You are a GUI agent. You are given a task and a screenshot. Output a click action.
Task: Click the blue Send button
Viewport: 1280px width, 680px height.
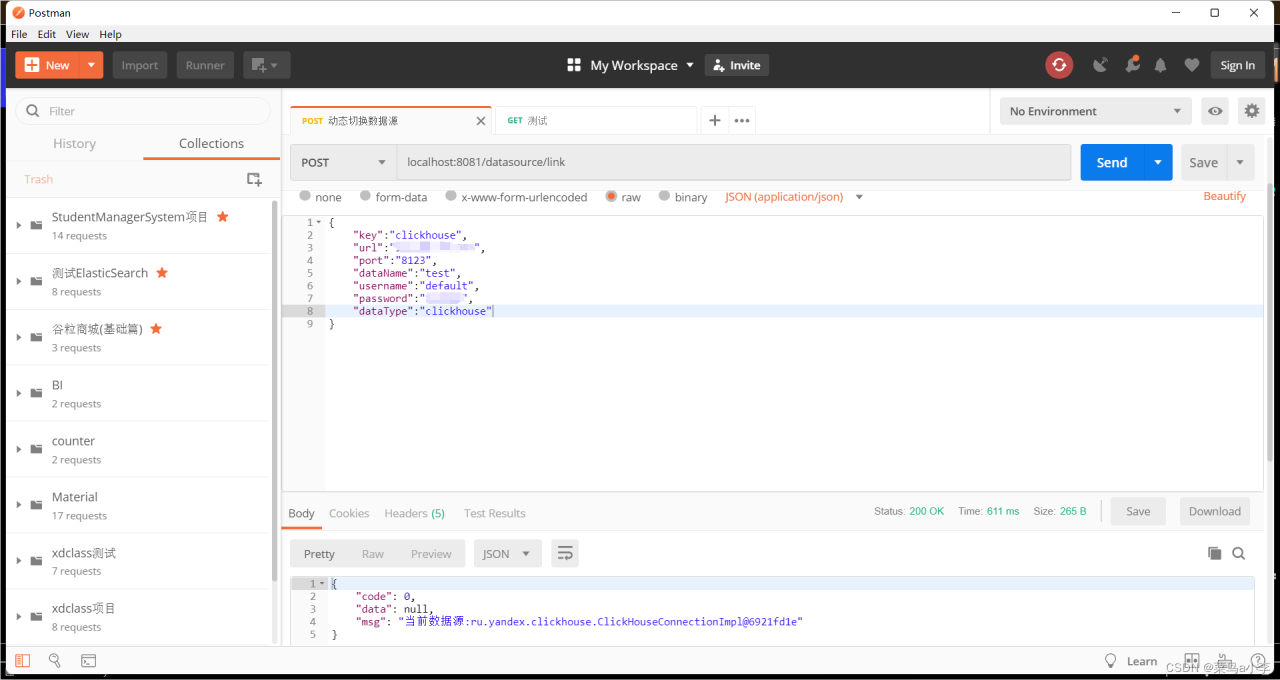[x=1112, y=162]
